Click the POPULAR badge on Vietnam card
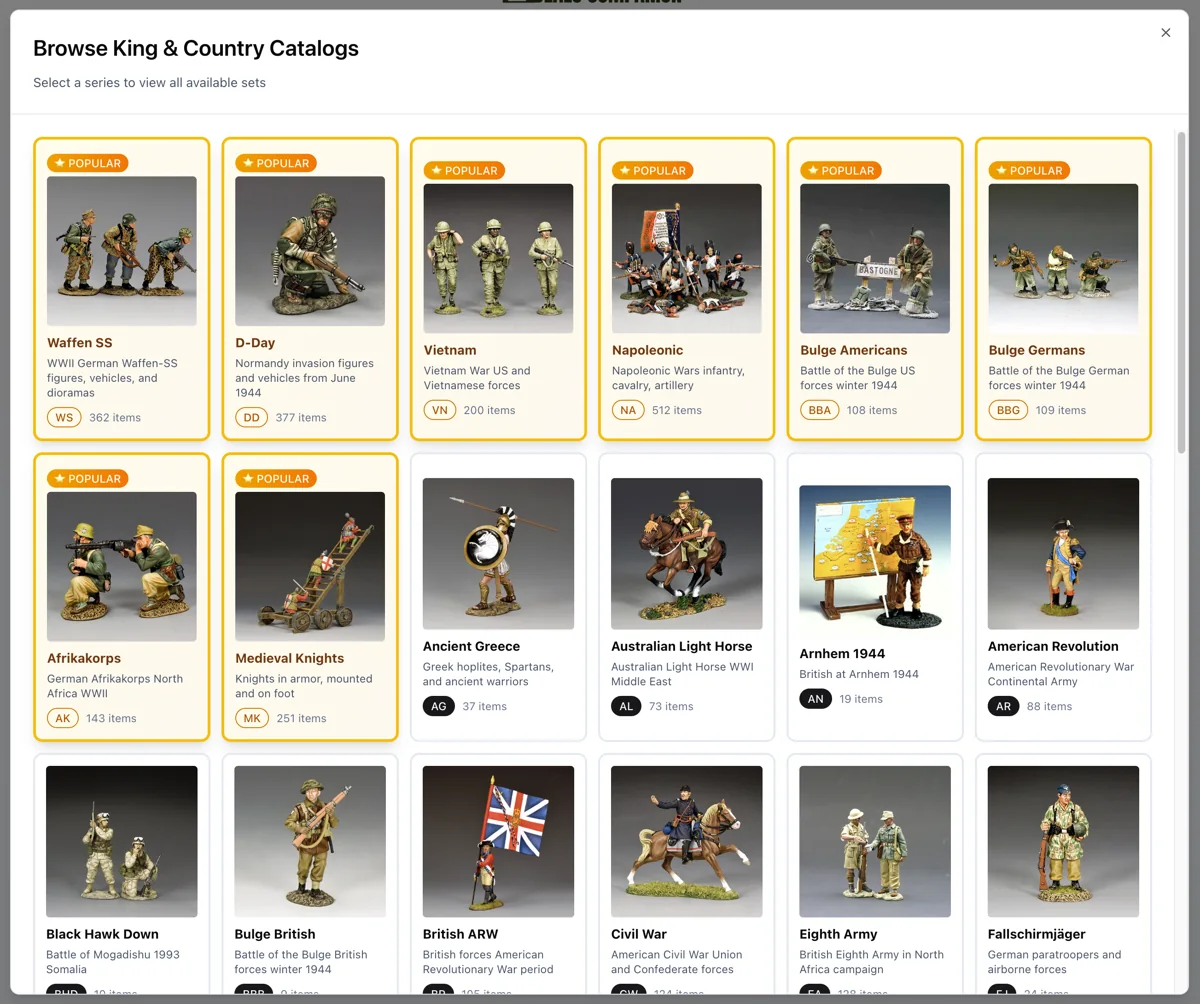 [x=464, y=170]
